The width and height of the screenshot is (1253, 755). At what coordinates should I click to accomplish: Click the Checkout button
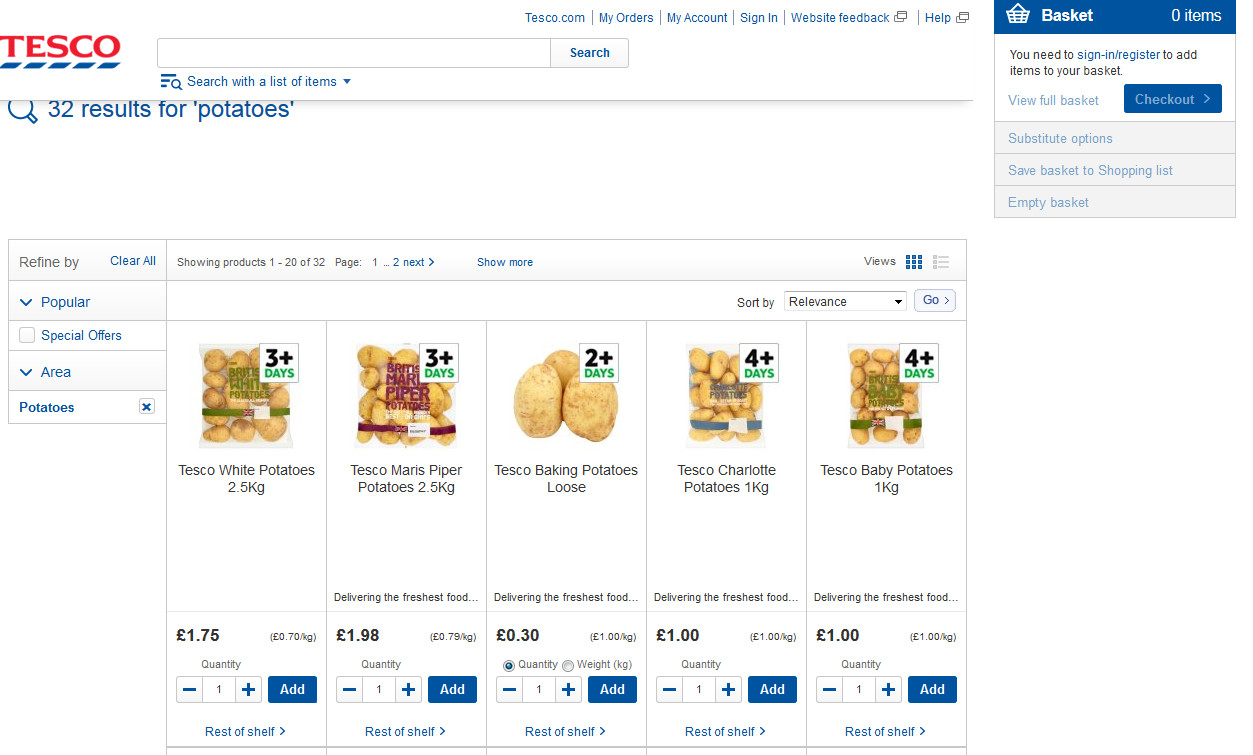point(1173,99)
